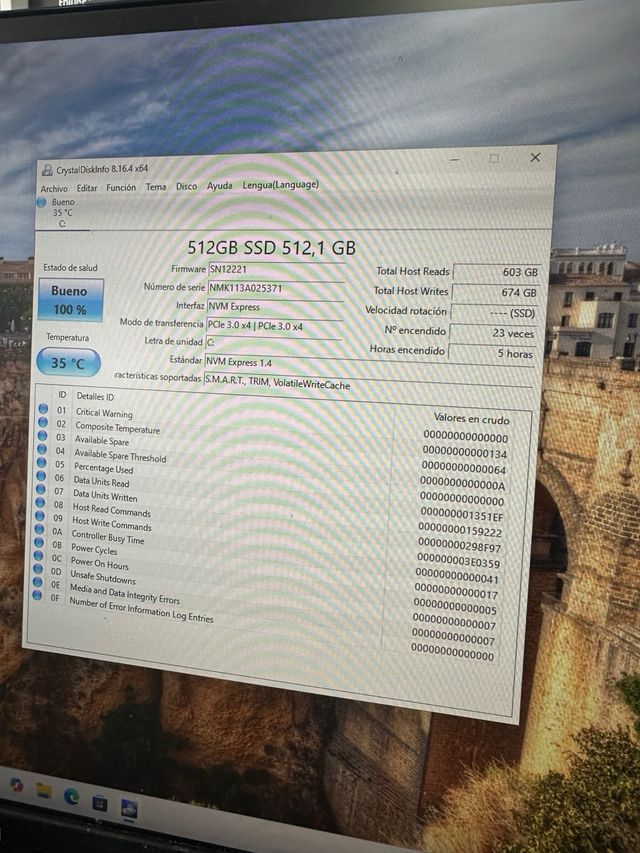This screenshot has height=853, width=640.
Task: Click the serial number field NMK113A025371
Action: (x=273, y=288)
